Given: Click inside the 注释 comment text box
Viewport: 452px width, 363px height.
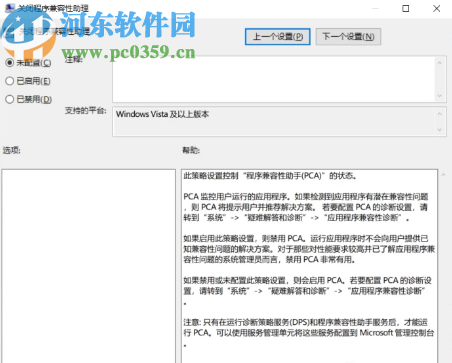Looking at the screenshot, I should pos(273,79).
